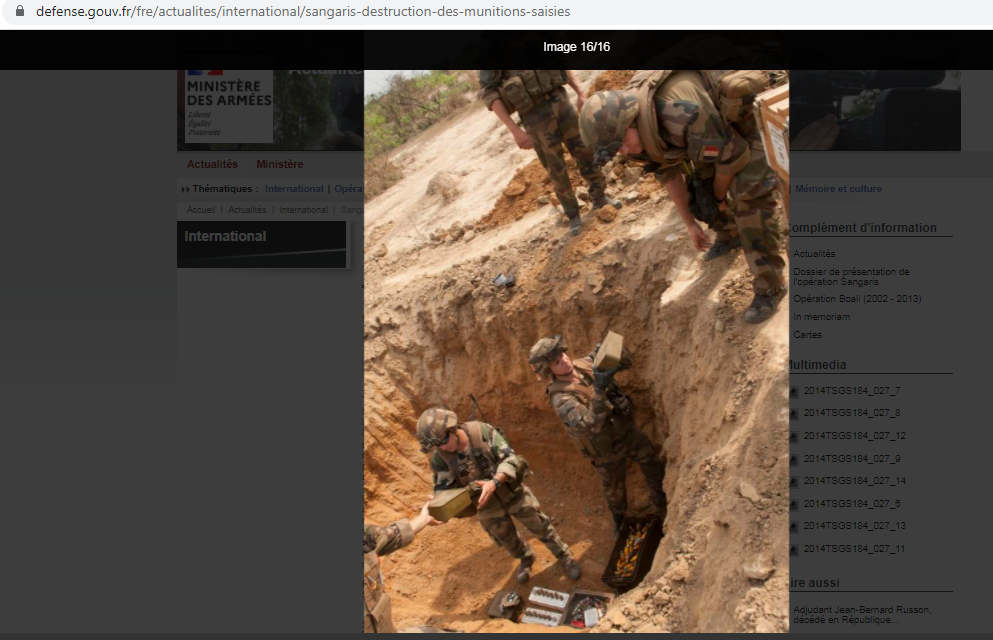993x640 pixels.
Task: Click the Actualités link under Complément d'information
Action: 814,253
